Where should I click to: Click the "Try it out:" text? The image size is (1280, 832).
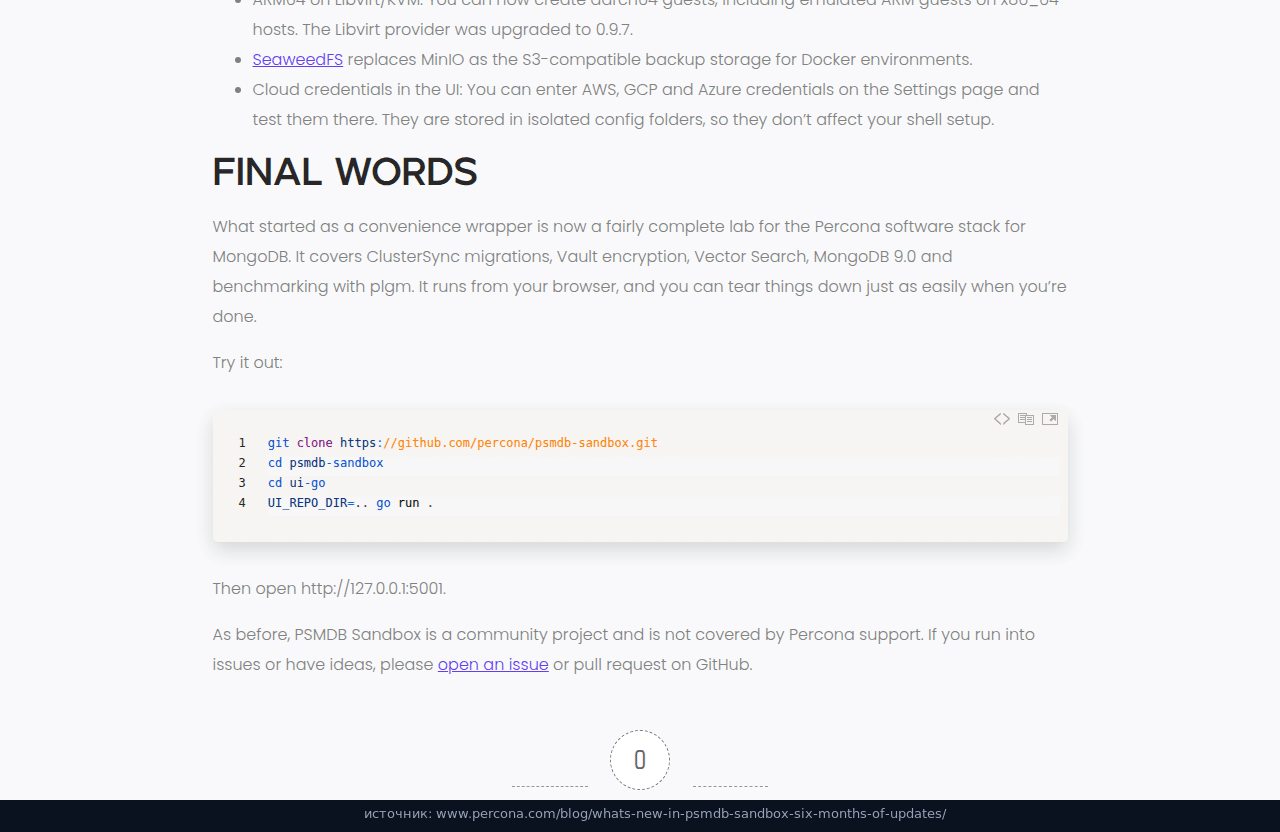point(248,362)
